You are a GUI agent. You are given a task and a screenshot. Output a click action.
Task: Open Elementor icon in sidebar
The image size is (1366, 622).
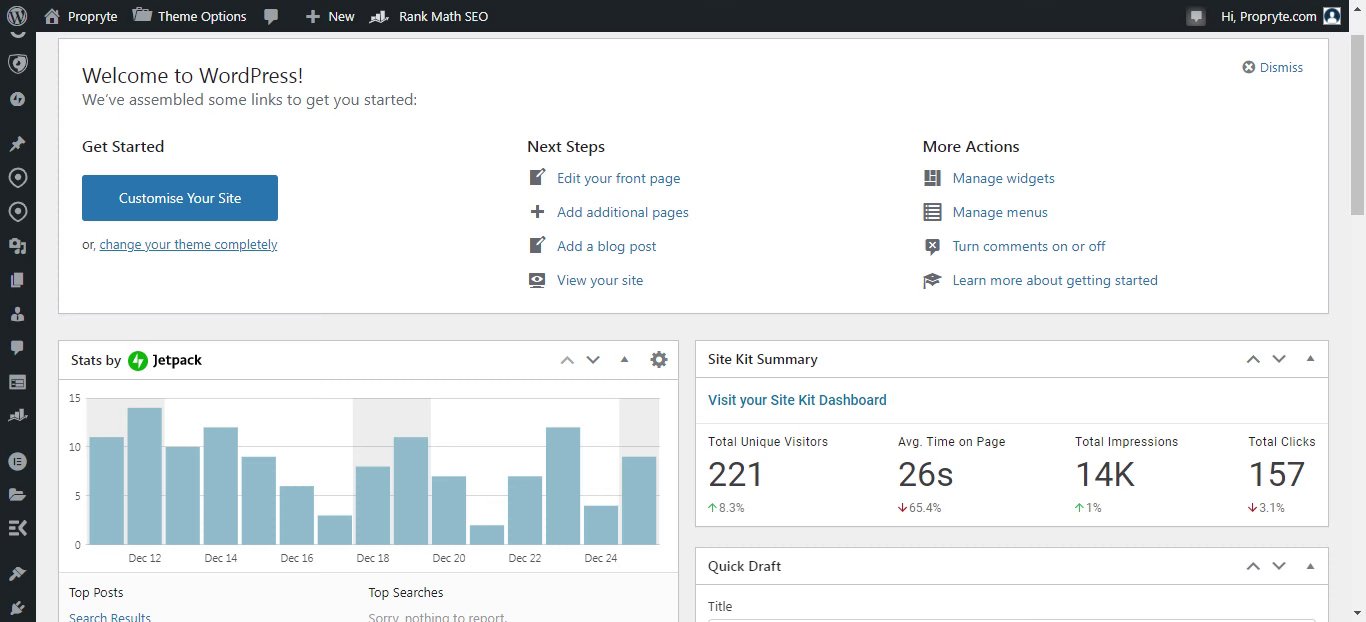[17, 461]
